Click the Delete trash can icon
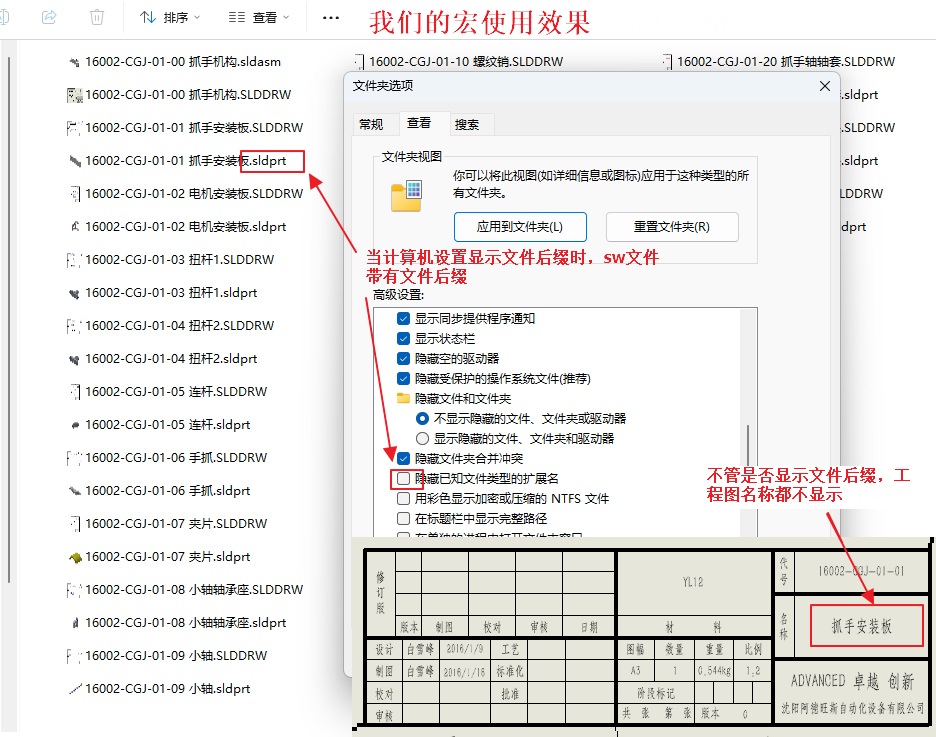The image size is (936, 737). [x=97, y=17]
